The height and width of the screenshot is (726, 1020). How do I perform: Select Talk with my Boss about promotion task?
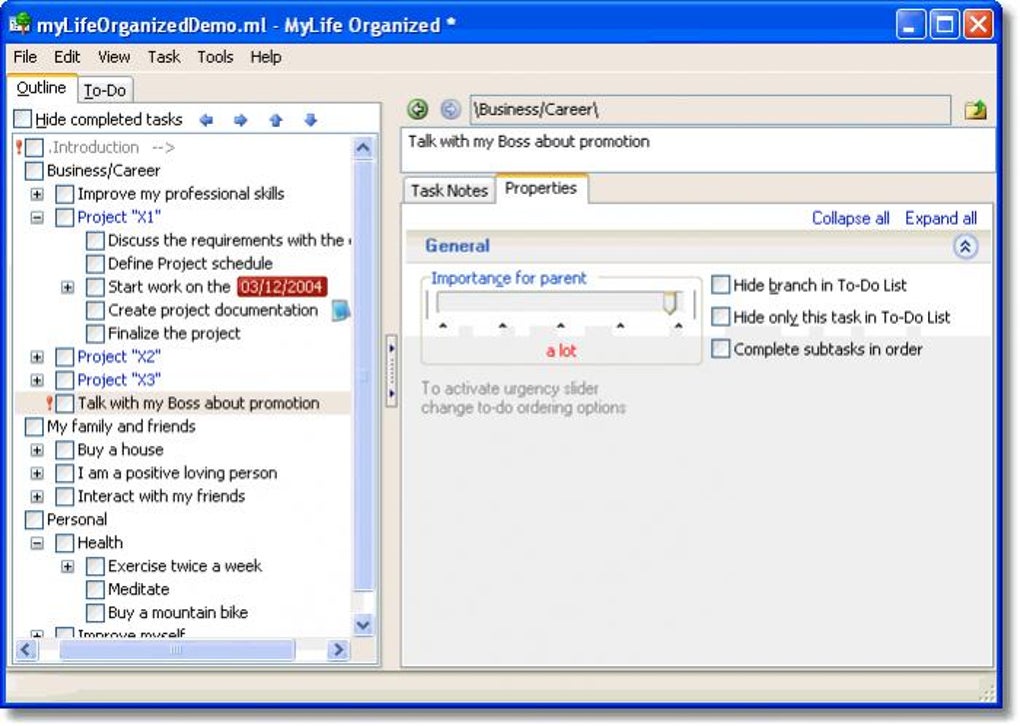(x=198, y=403)
